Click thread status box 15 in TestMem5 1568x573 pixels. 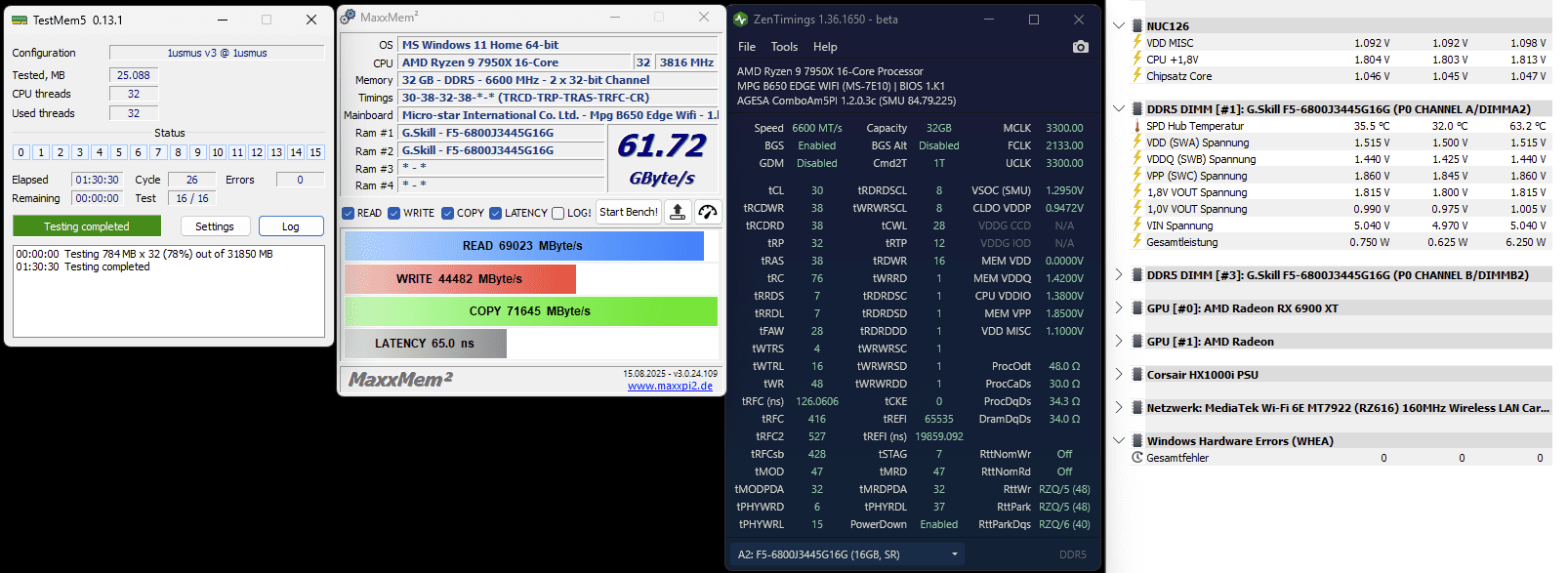click(x=315, y=152)
